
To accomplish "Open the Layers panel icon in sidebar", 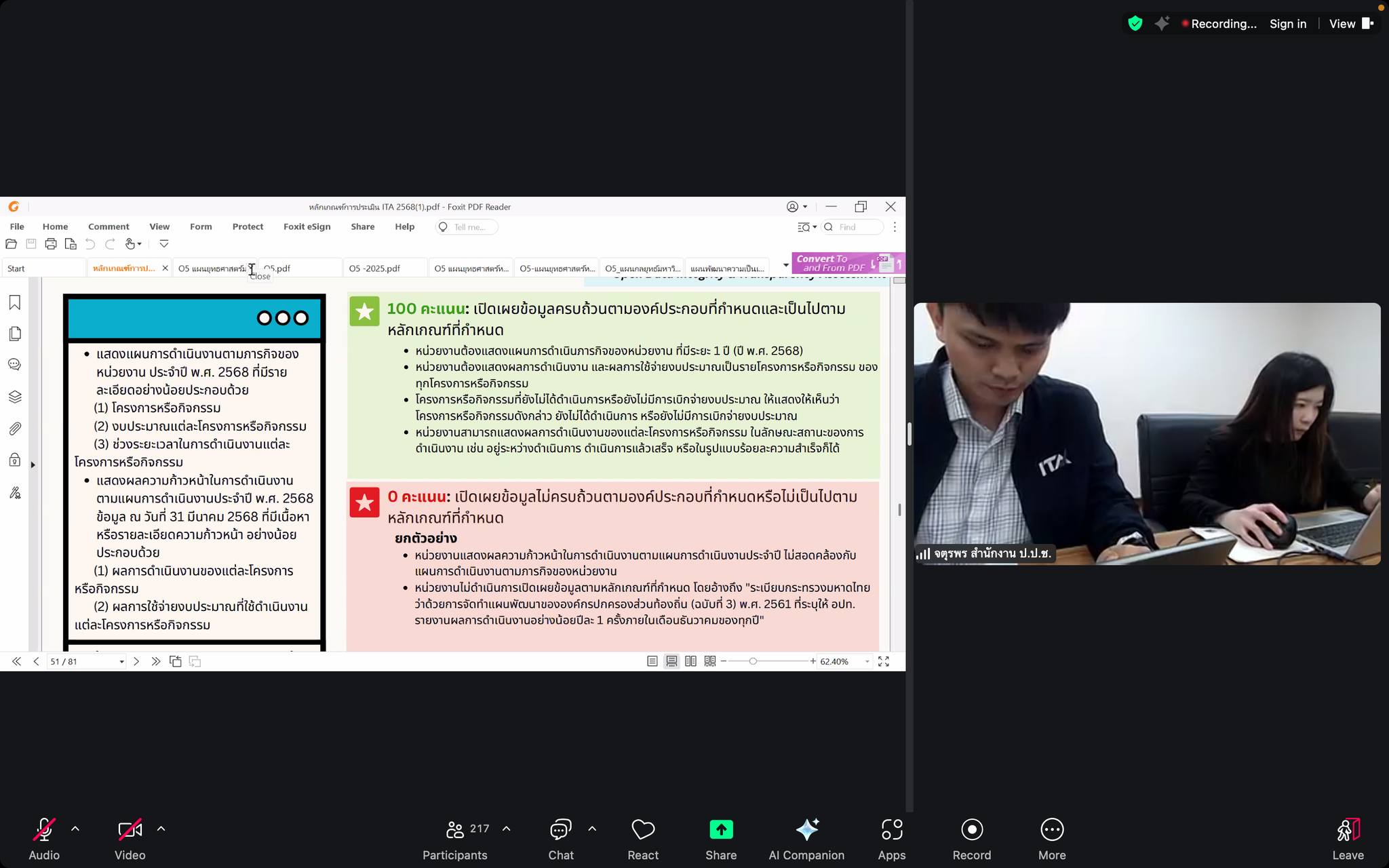I will 14,397.
